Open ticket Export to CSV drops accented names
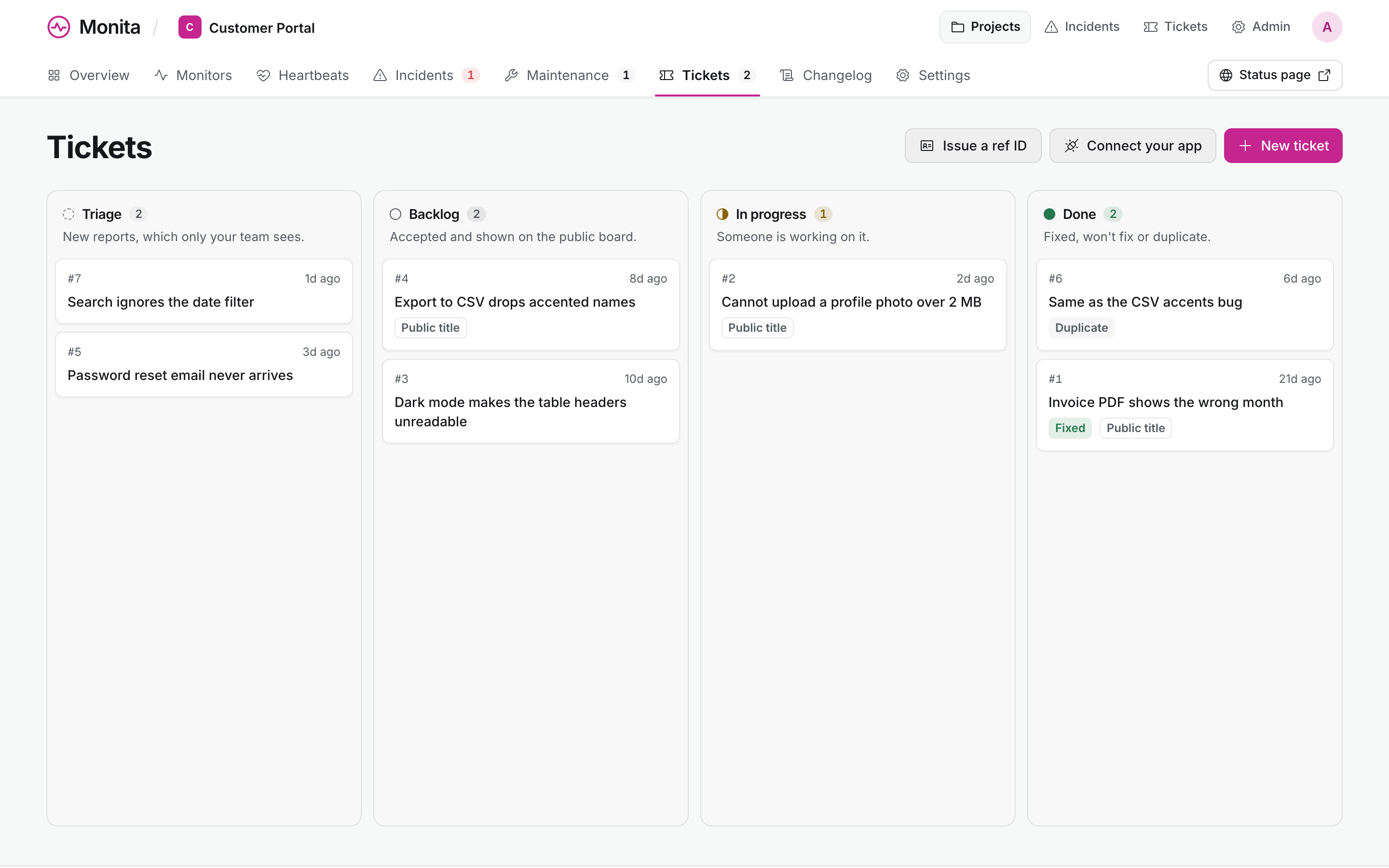1389x868 pixels. click(531, 305)
